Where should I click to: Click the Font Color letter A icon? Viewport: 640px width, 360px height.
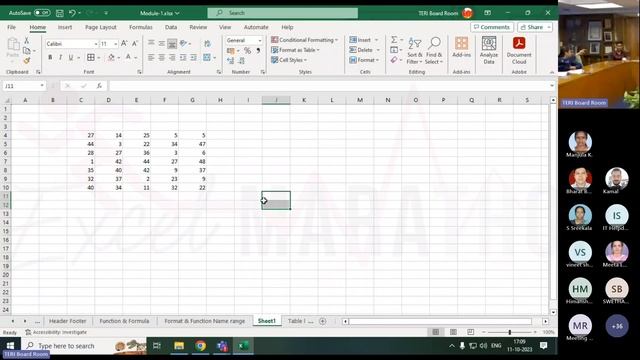pyautogui.click(x=128, y=58)
